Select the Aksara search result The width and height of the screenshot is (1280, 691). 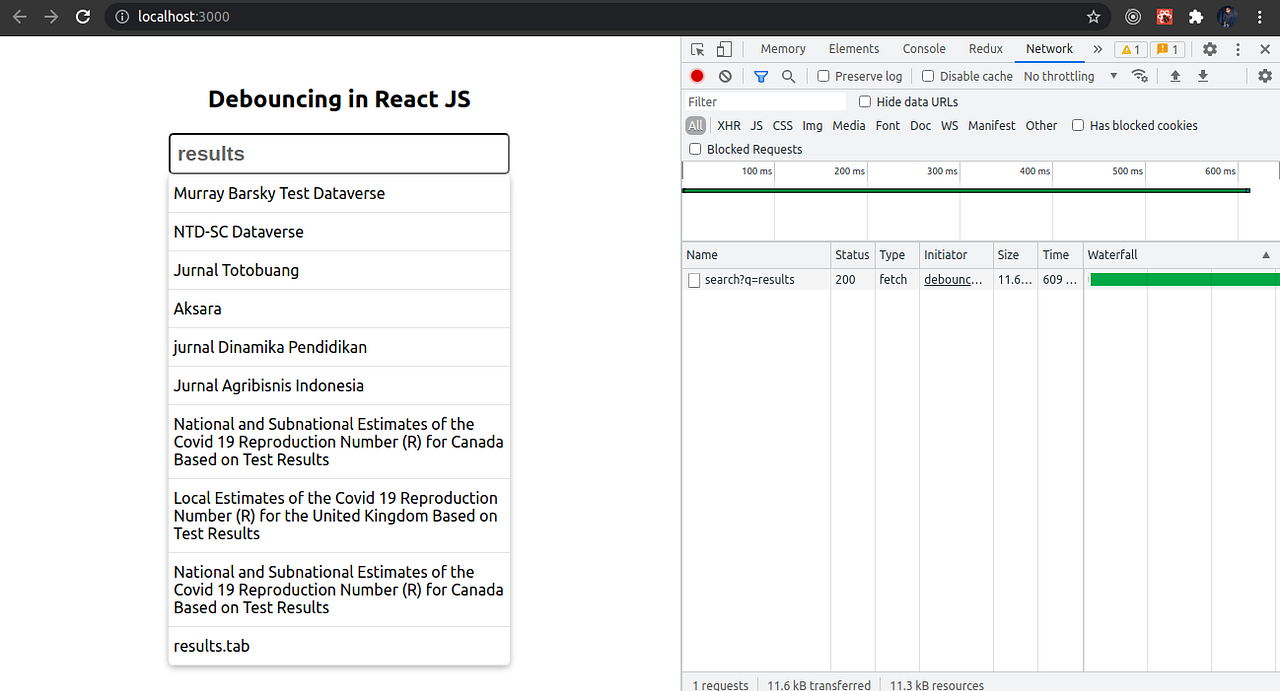(197, 308)
